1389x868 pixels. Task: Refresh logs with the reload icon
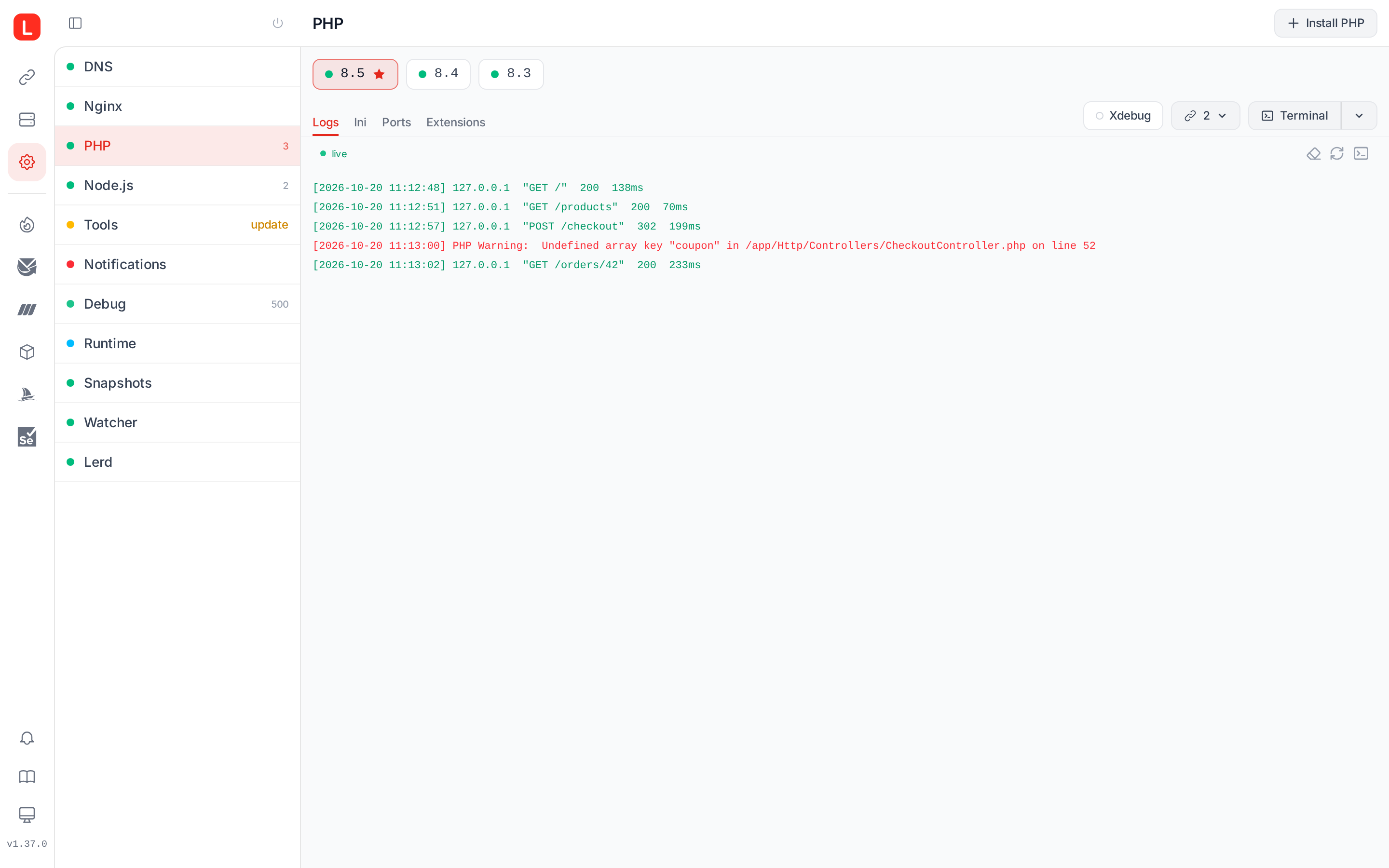(x=1337, y=154)
